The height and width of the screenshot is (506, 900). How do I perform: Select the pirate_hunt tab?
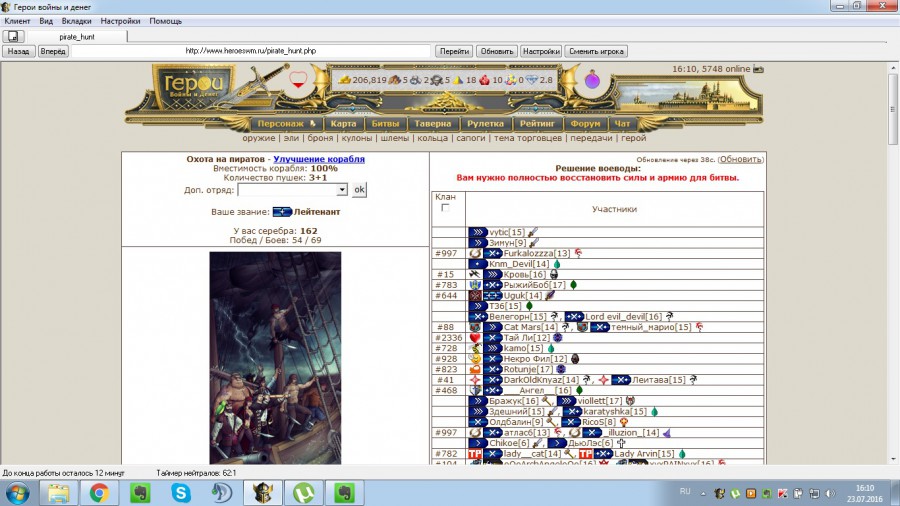click(77, 37)
